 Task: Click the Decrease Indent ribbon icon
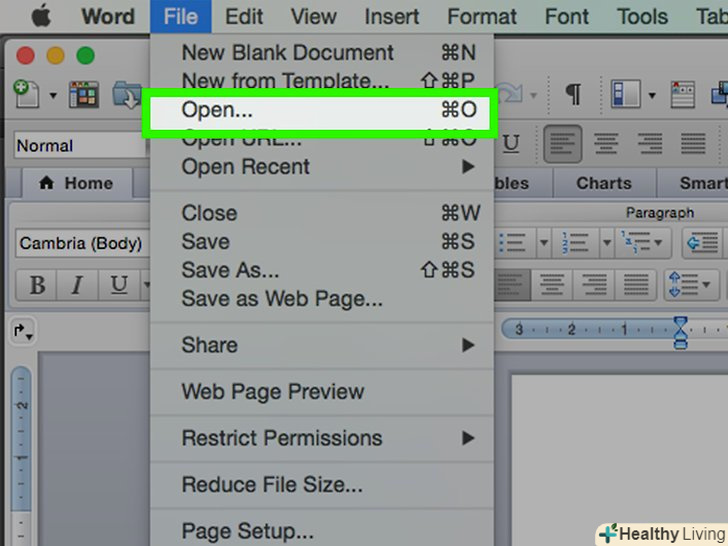coord(702,242)
